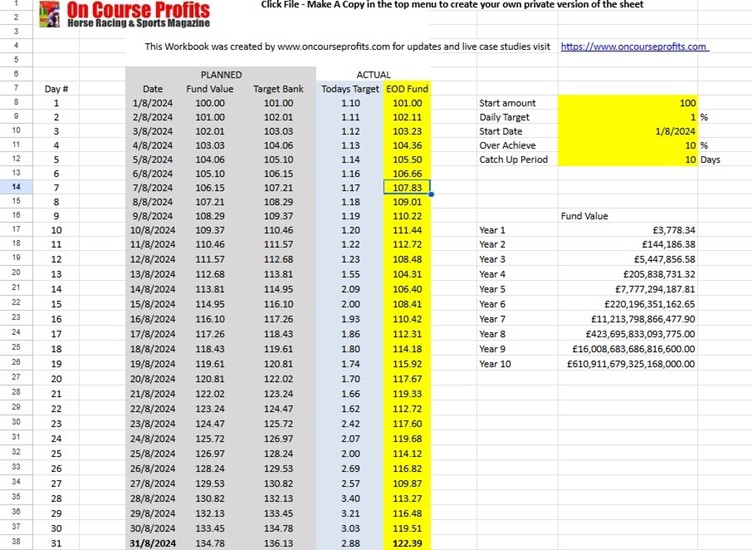Click the Start amount label

[x=507, y=103]
